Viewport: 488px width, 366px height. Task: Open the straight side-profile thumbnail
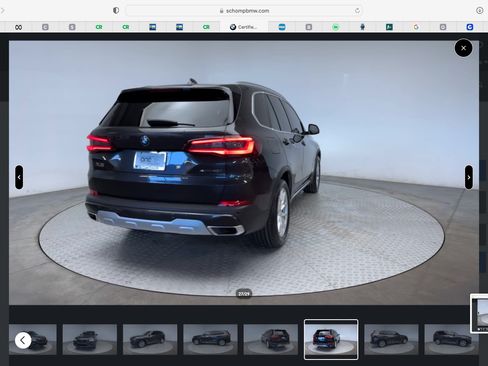click(210, 339)
